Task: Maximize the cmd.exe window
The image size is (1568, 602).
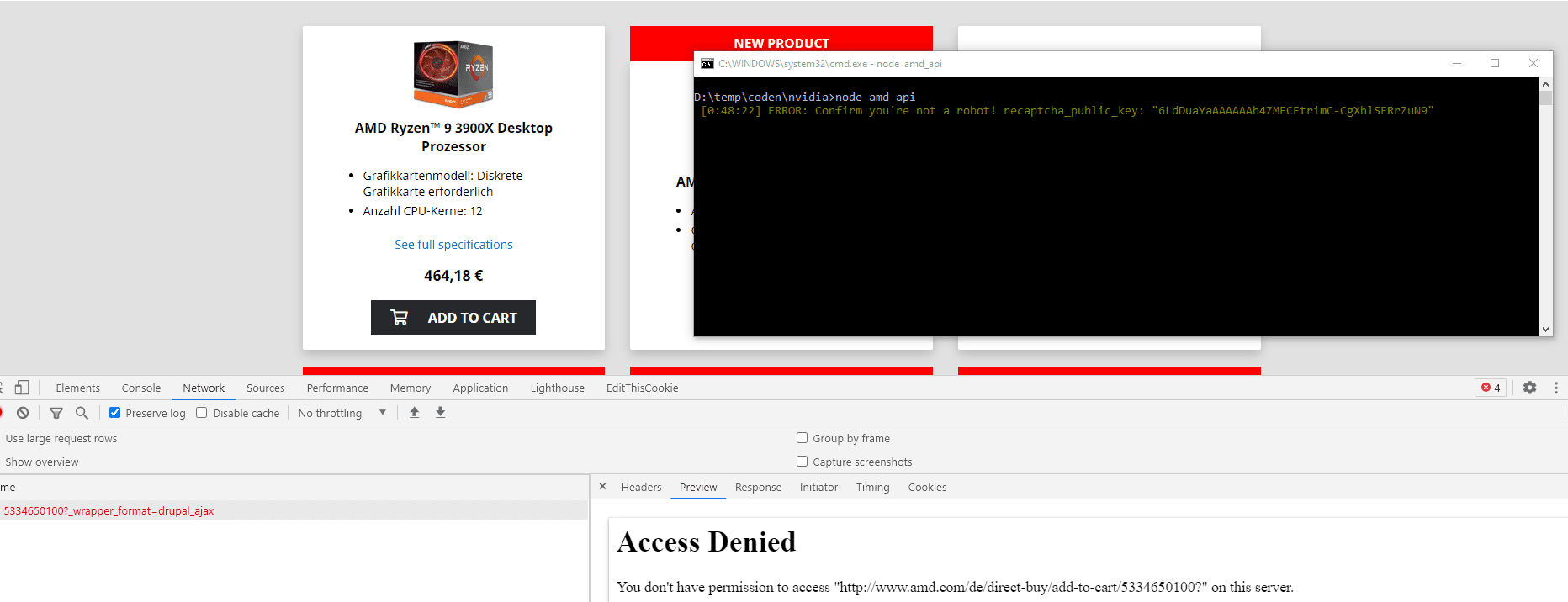Action: tap(1495, 63)
